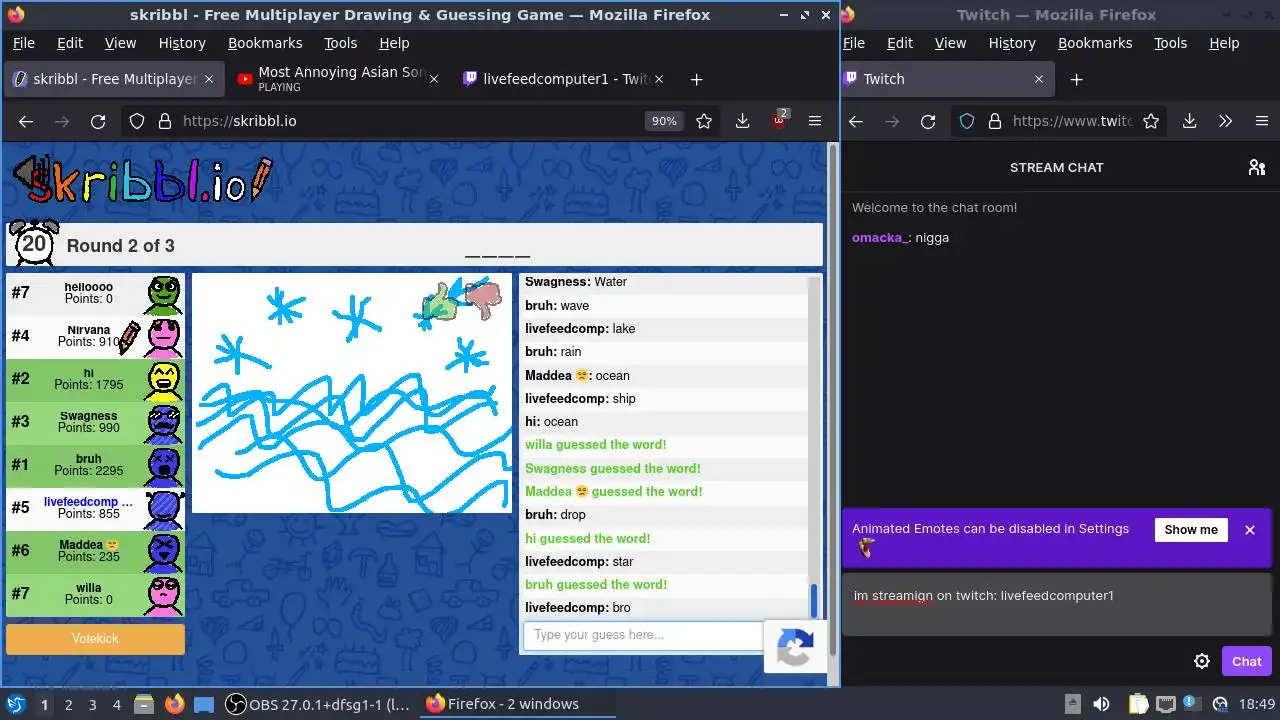Close the livefeedcomputer1 Twitch tab
Screen dimensions: 1280x720
(660, 79)
